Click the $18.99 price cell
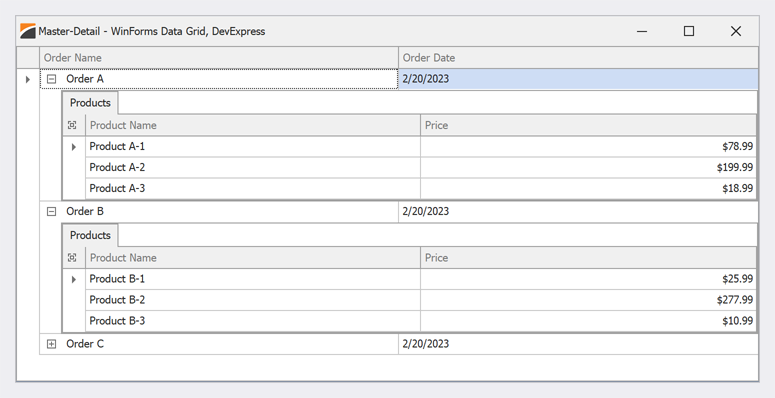Screen dimensions: 775x398 588,188
